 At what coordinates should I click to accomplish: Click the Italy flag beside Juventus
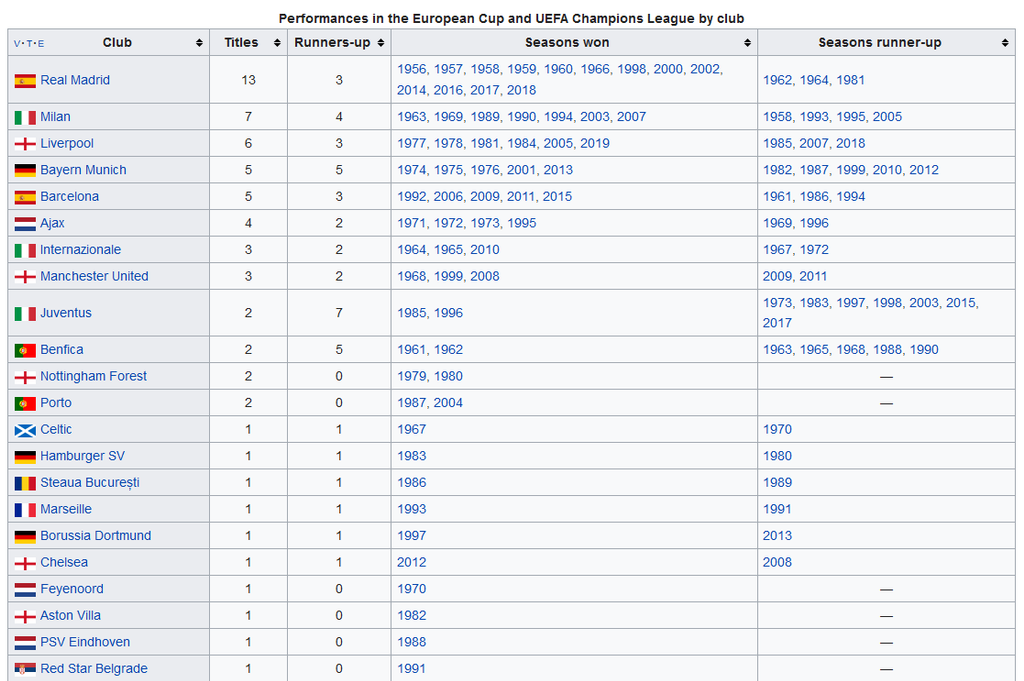25,313
